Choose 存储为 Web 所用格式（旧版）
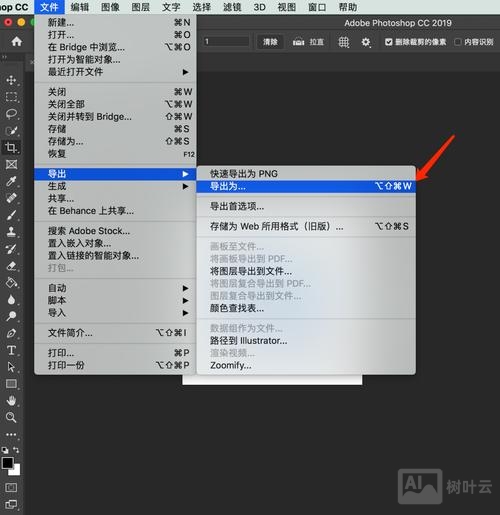 (306, 226)
